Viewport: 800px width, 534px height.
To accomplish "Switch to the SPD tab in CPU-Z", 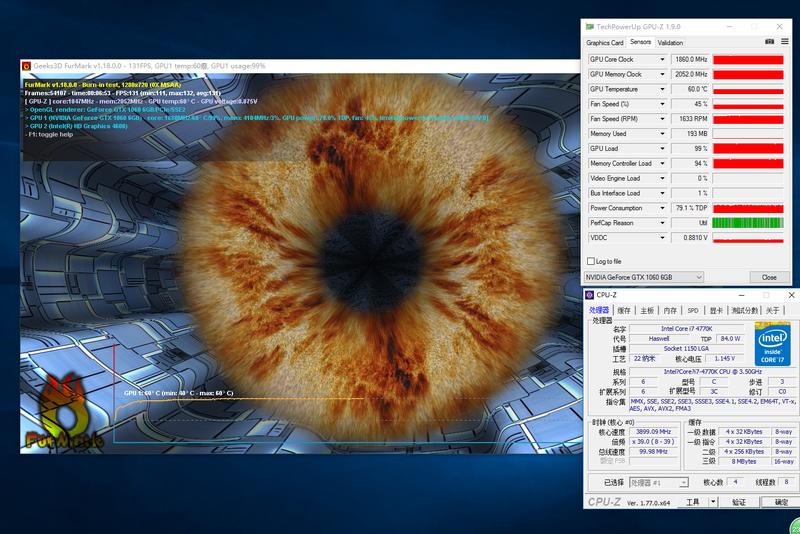I will (692, 311).
